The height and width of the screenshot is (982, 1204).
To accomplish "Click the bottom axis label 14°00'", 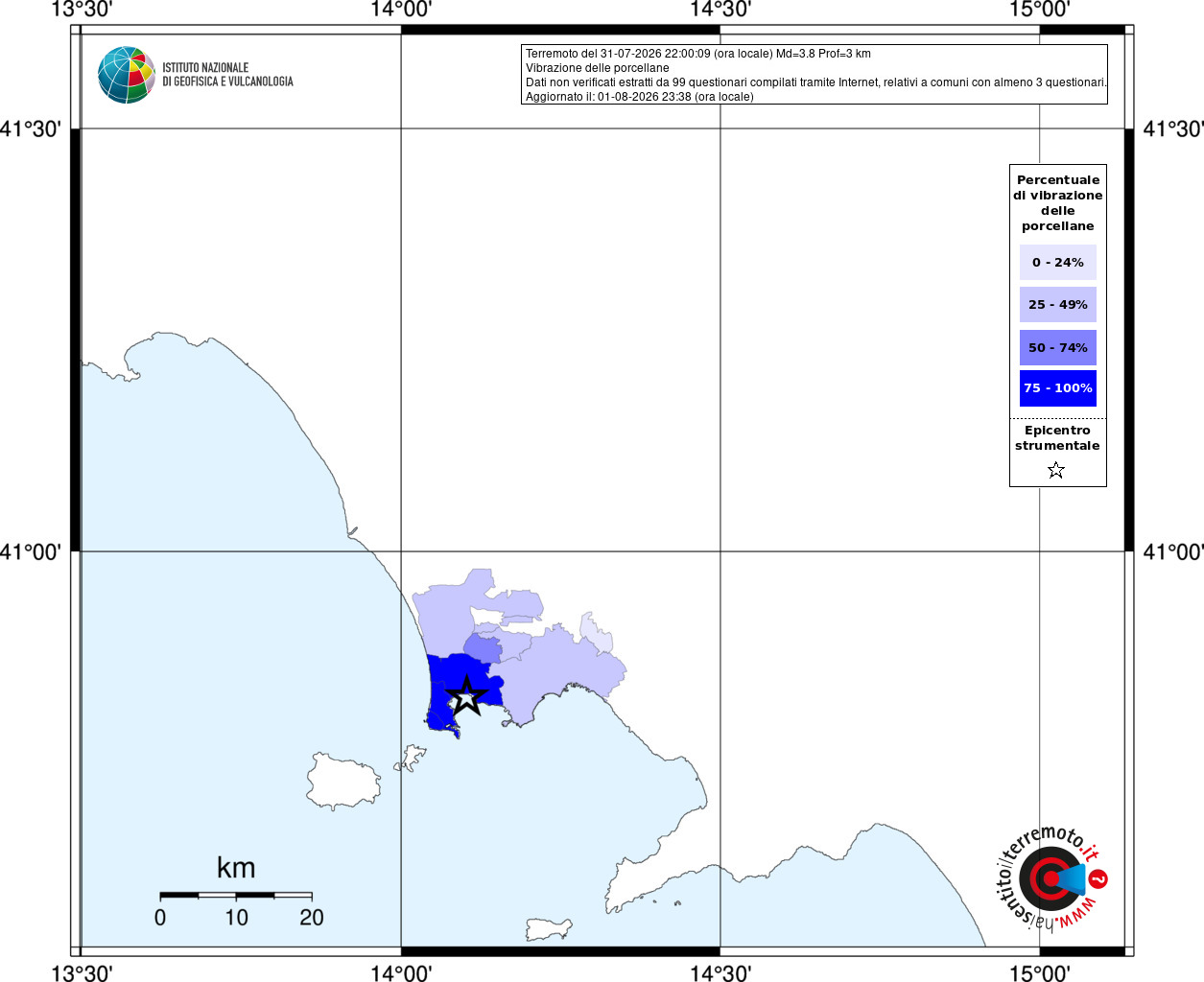I will tap(401, 972).
